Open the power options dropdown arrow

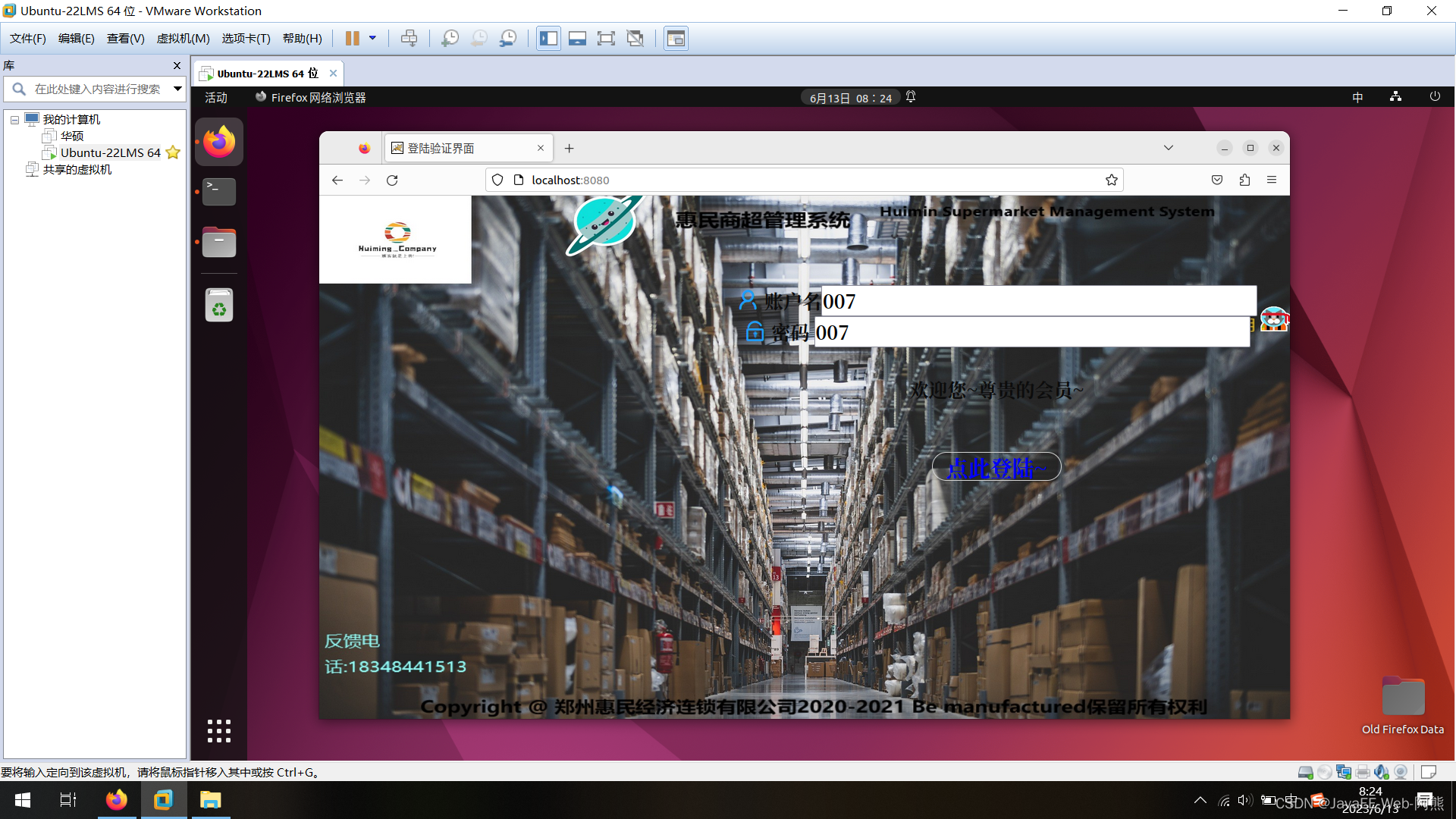pos(372,38)
